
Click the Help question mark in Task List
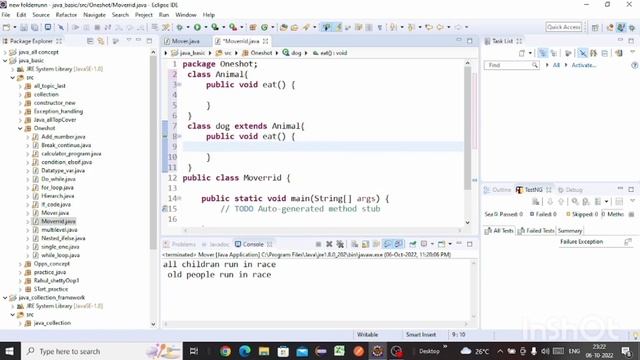point(634,65)
